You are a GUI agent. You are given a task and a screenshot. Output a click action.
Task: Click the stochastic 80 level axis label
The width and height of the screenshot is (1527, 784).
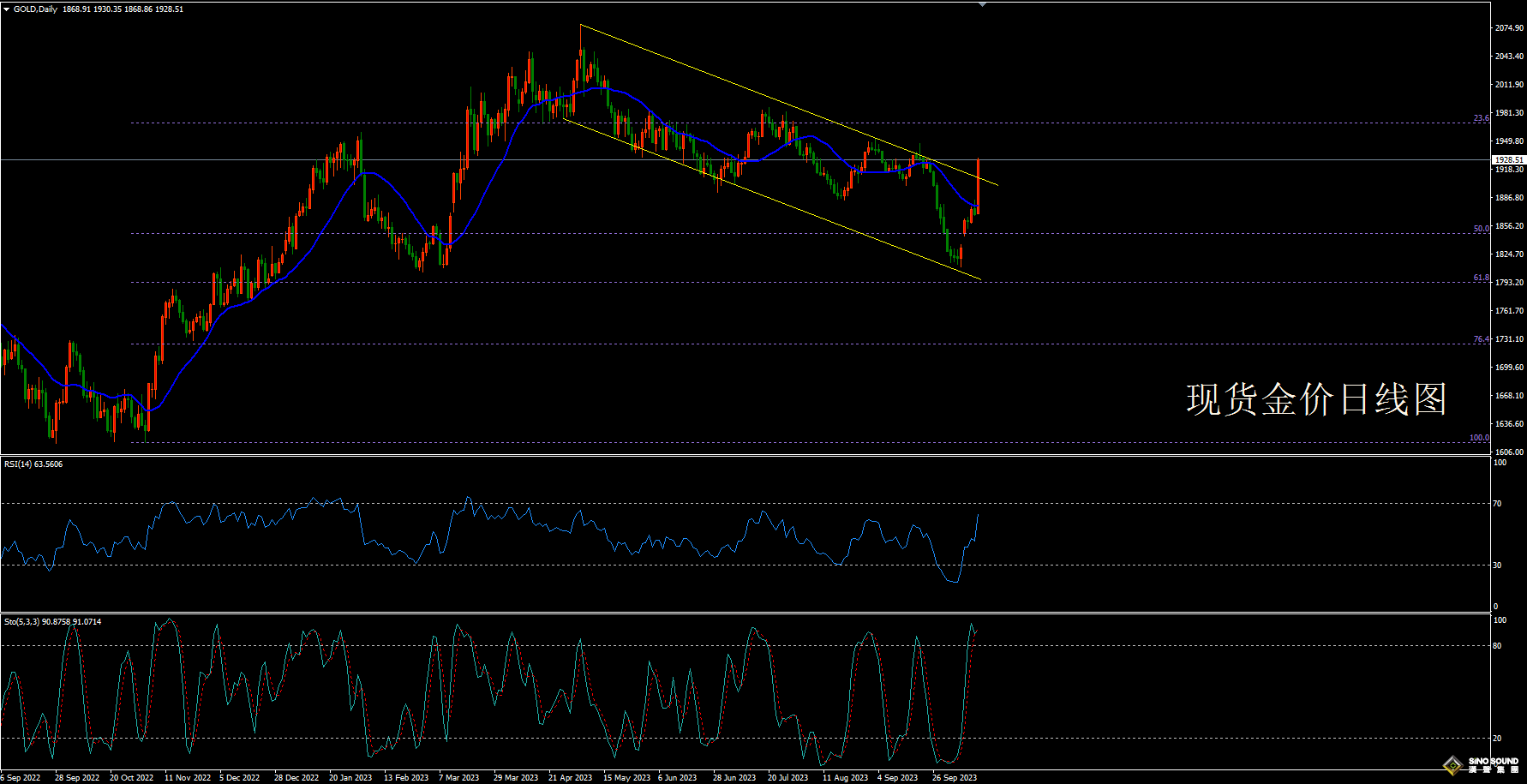click(1497, 646)
